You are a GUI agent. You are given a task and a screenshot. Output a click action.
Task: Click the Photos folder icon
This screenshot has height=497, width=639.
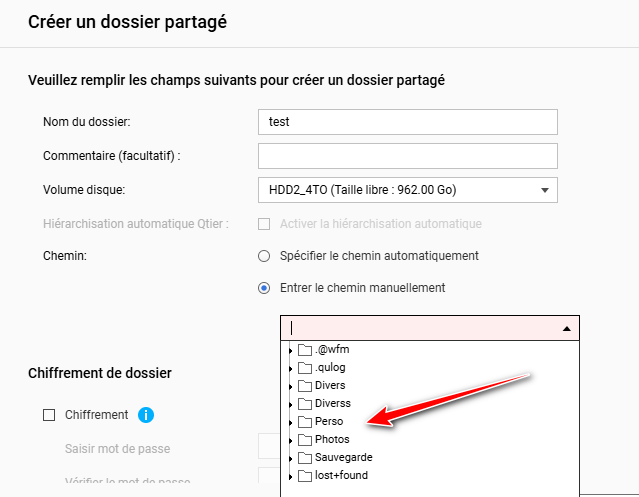[305, 440]
